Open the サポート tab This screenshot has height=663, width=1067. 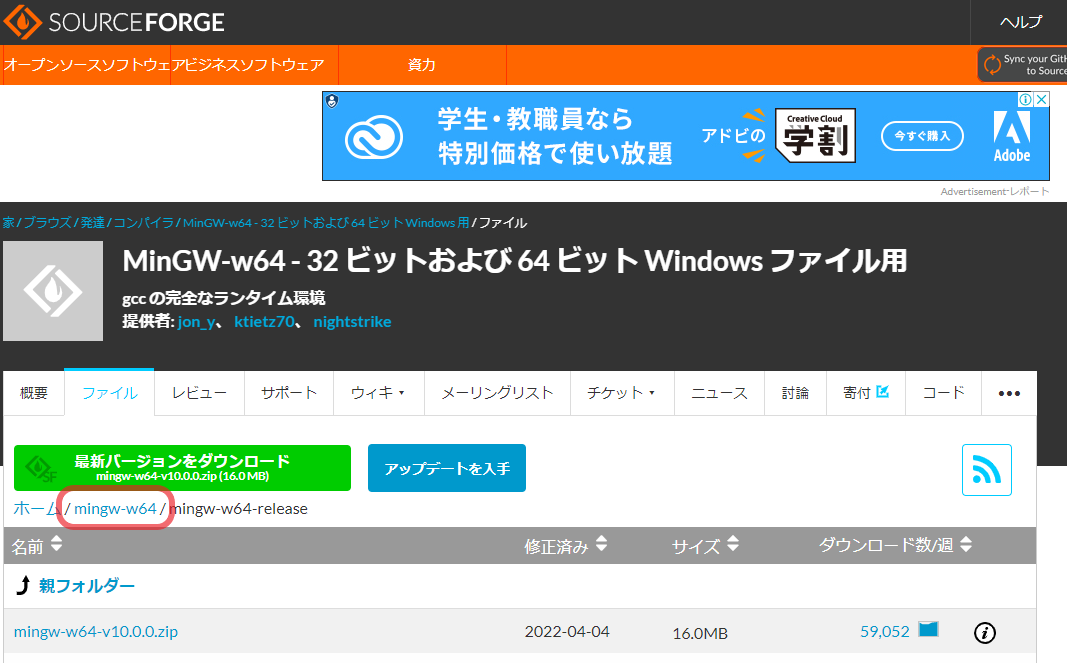289,393
